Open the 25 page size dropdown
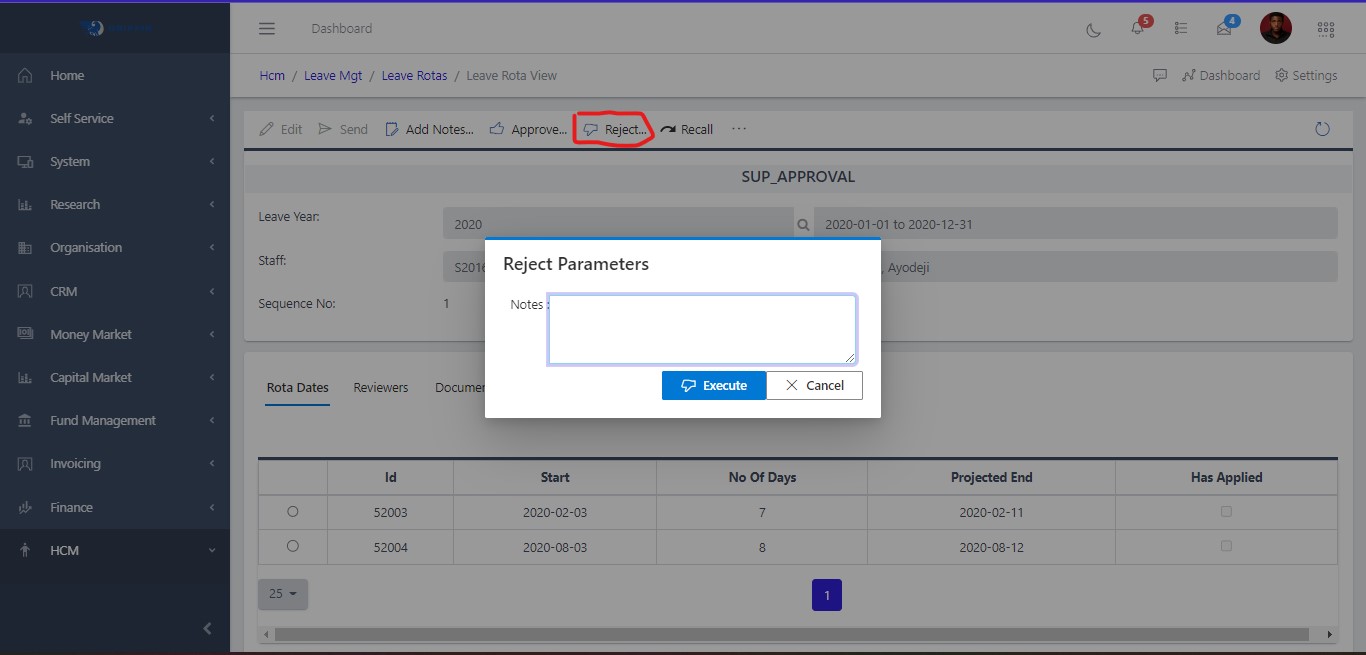The image size is (1366, 655). click(283, 594)
